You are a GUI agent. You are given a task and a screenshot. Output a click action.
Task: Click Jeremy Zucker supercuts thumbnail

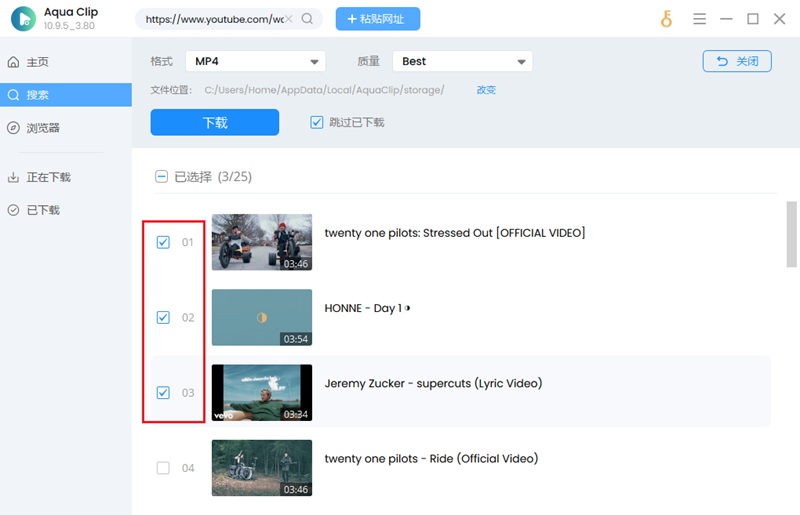[x=262, y=393]
